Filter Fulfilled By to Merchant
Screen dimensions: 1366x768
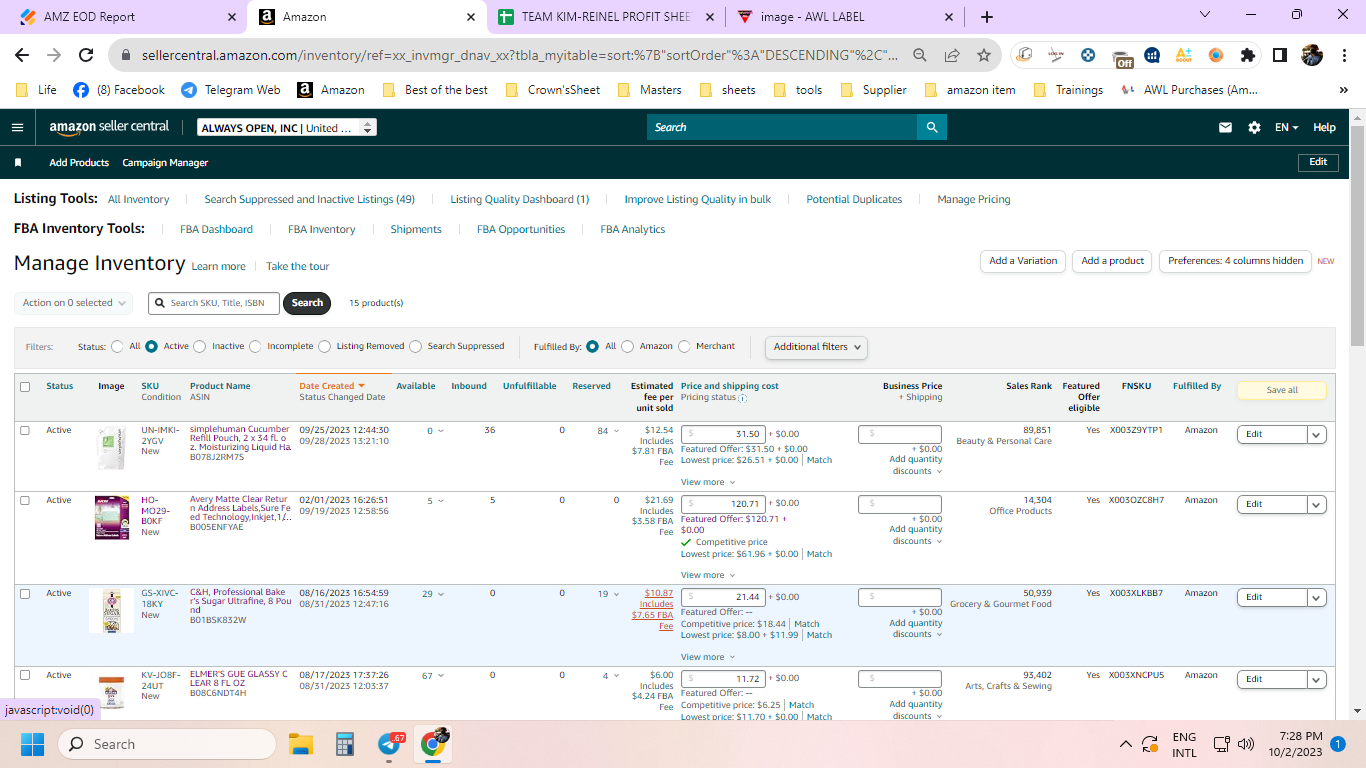(685, 347)
